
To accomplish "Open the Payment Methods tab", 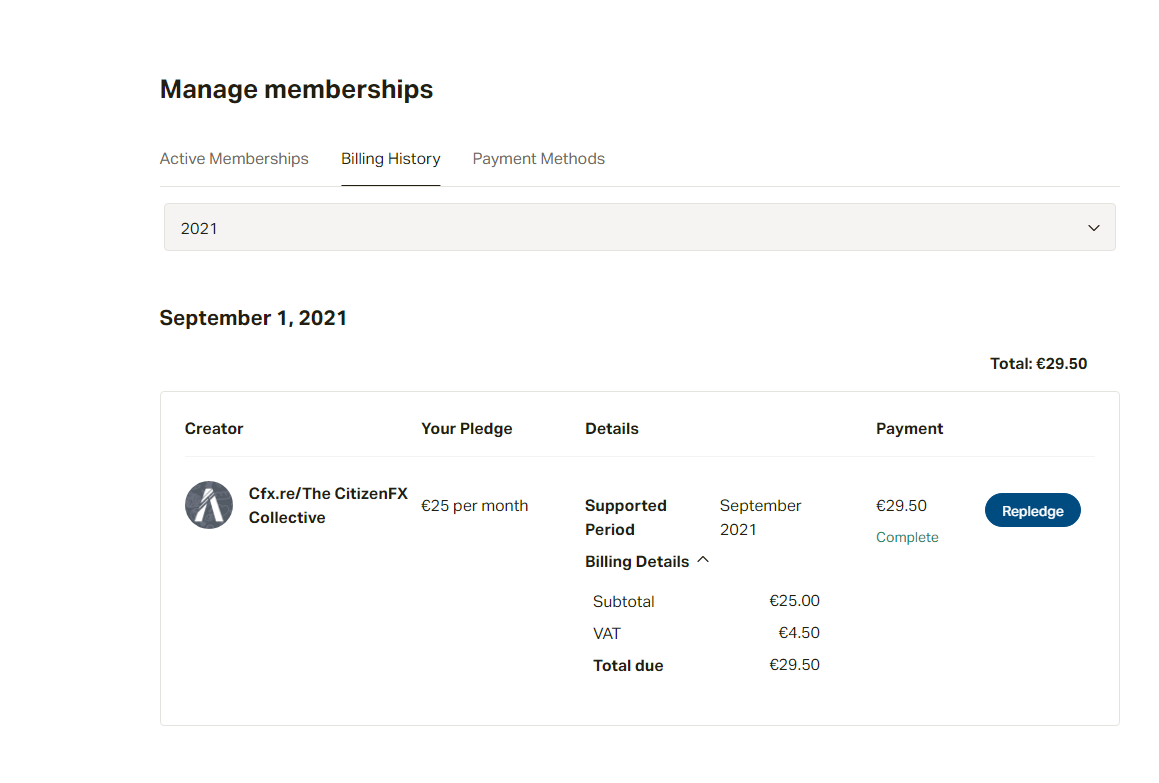I will pyautogui.click(x=538, y=158).
